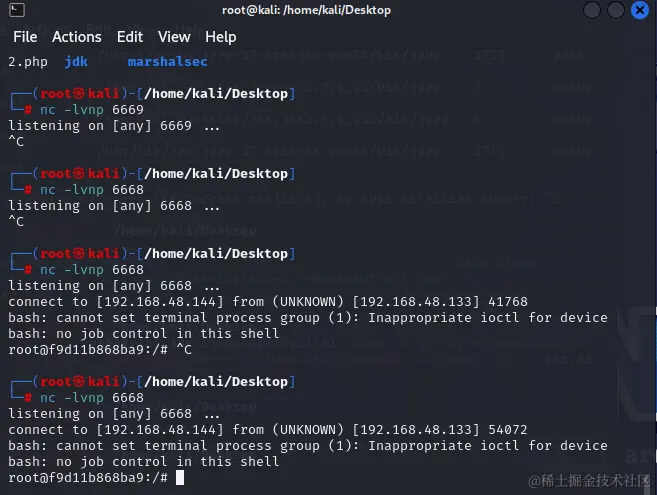Click the final root@f9d11b868ba9 prompt

(x=88, y=478)
